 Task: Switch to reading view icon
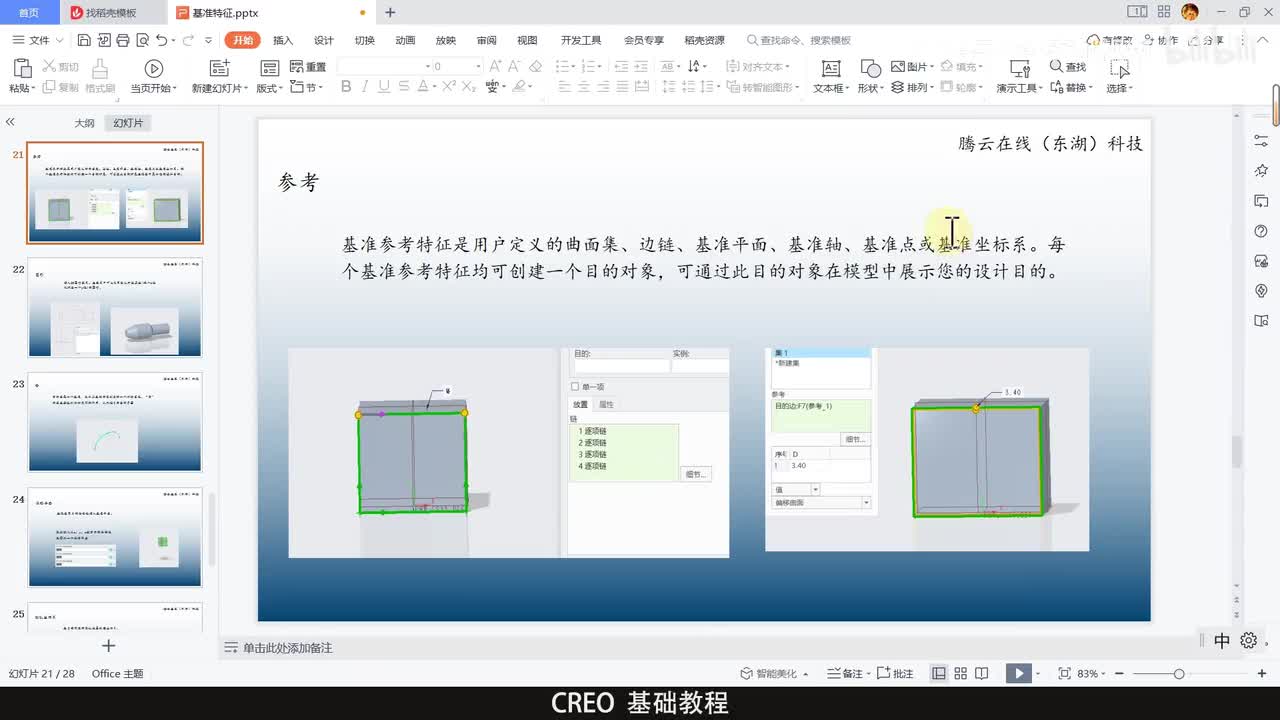click(982, 674)
